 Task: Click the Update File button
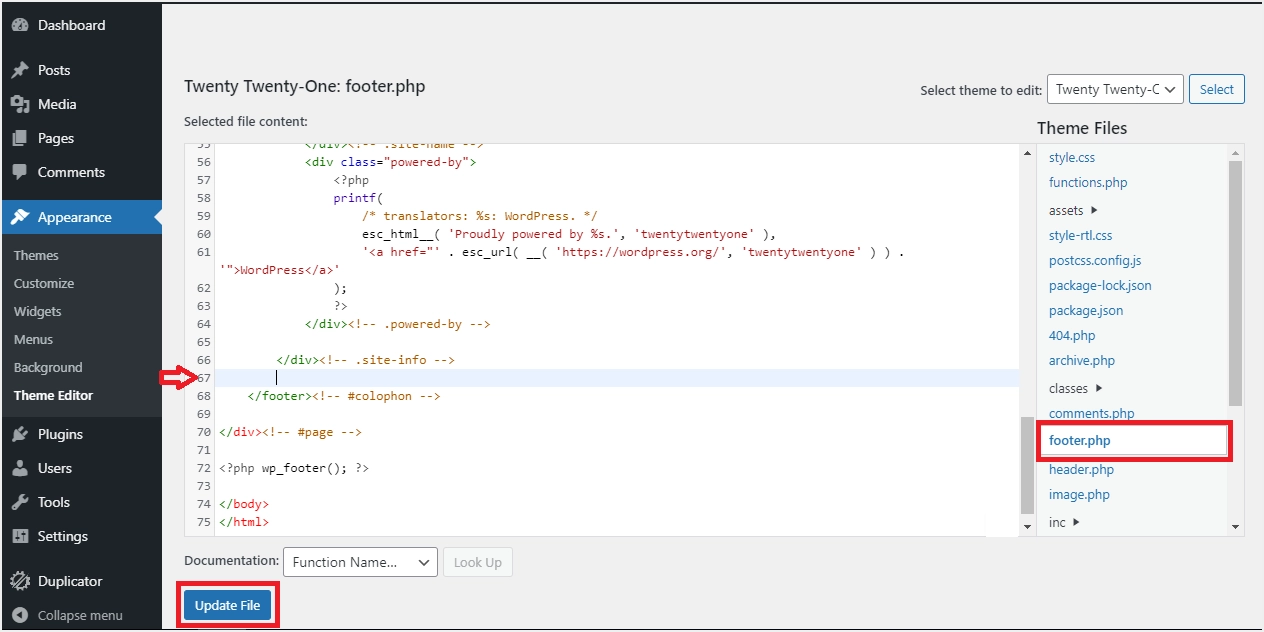227,605
